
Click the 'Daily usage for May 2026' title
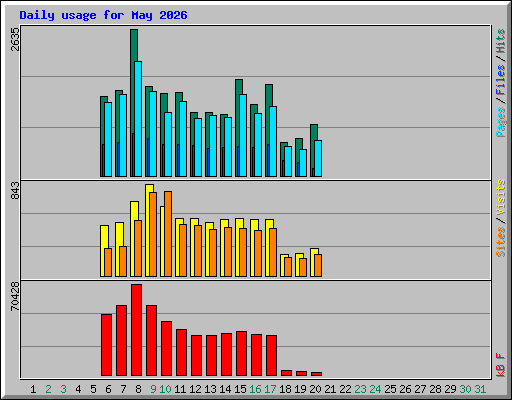click(x=103, y=15)
